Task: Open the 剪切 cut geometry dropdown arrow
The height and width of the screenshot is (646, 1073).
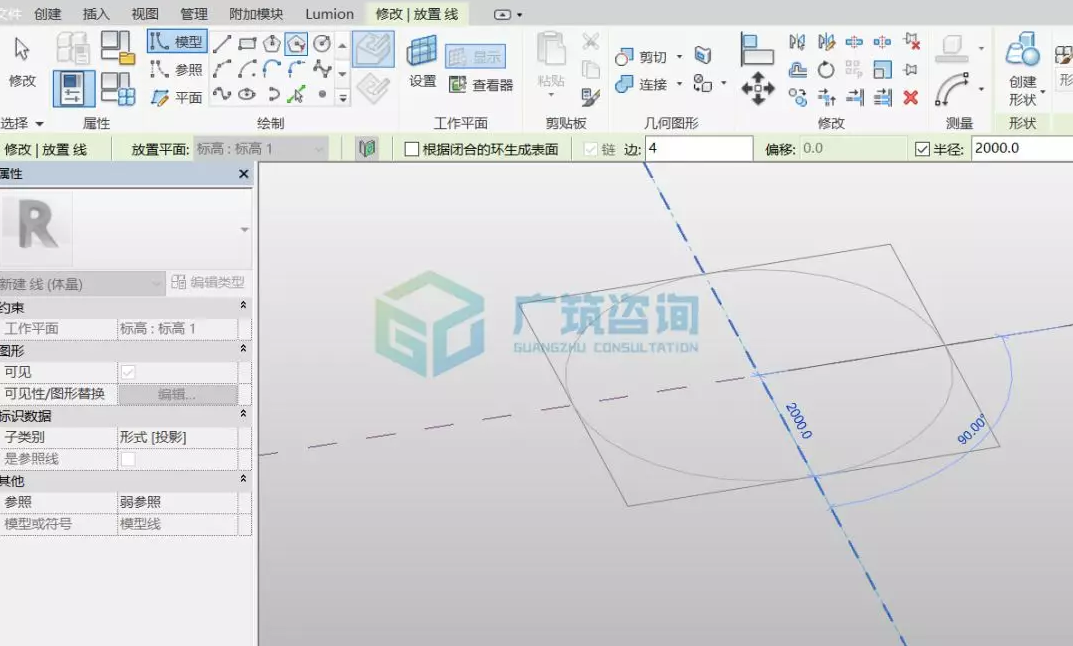Action: tap(680, 57)
